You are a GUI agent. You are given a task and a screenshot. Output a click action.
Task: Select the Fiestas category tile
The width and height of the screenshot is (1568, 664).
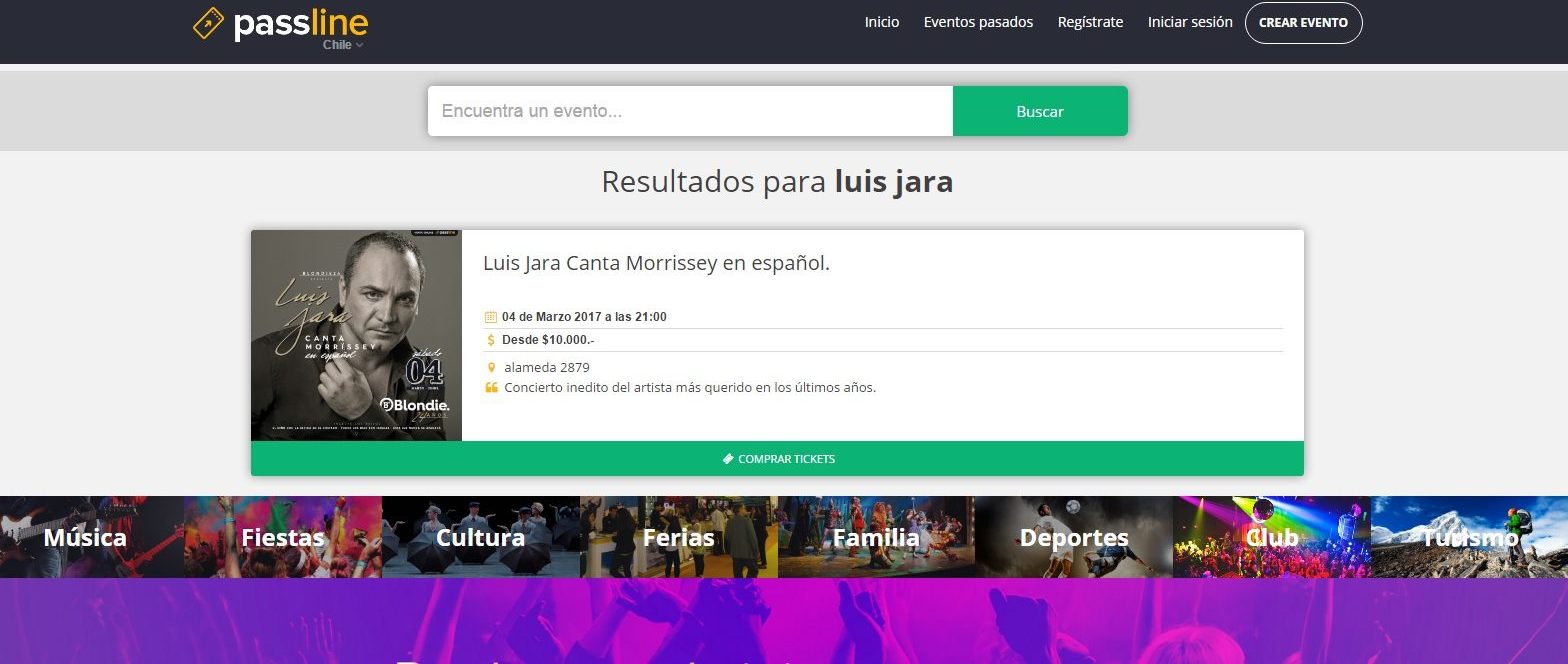(283, 538)
